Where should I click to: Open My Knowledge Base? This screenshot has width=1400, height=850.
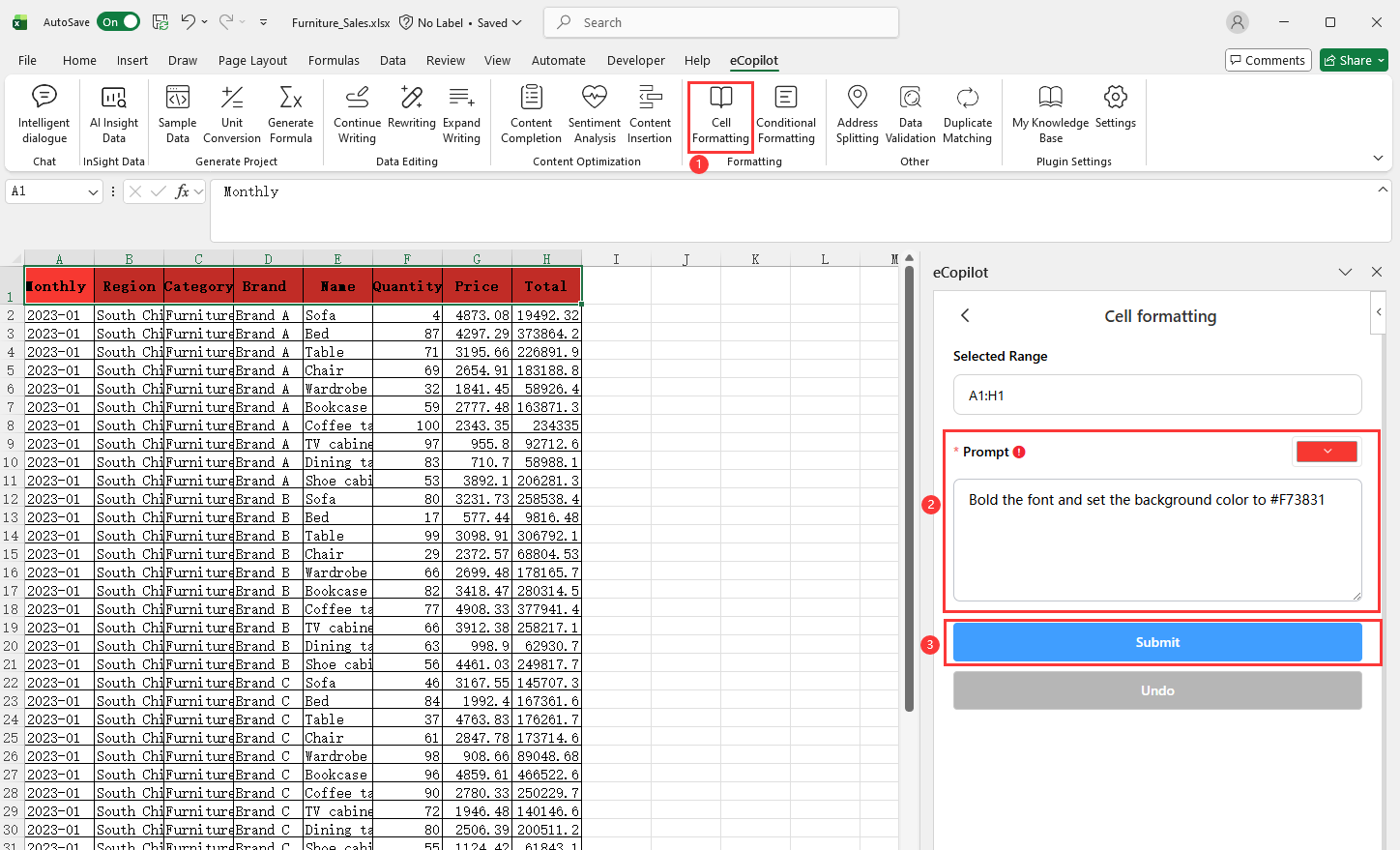[x=1050, y=114]
